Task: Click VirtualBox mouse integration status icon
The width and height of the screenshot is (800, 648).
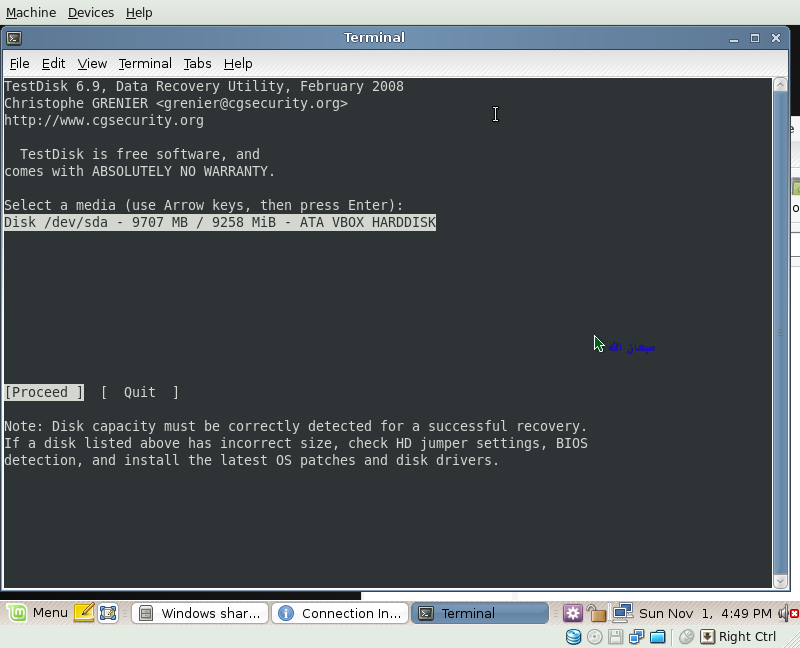Action: 687,636
